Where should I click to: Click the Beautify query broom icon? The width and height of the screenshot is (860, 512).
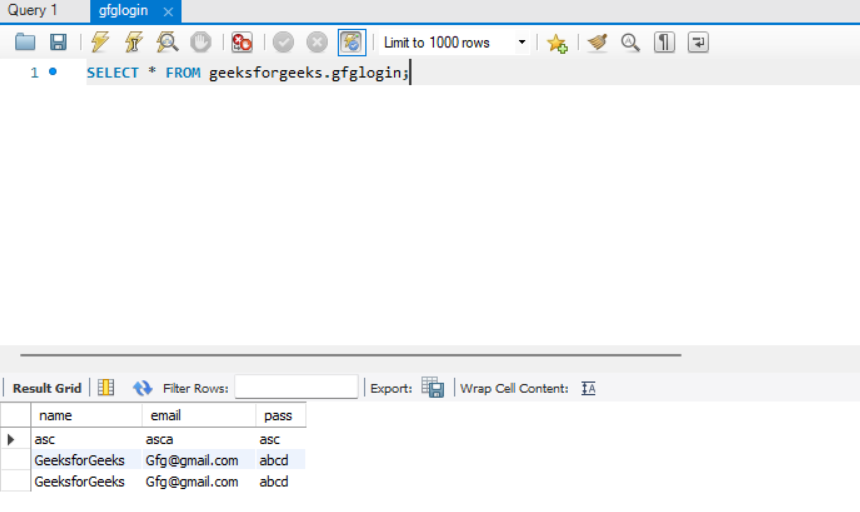[x=597, y=42]
